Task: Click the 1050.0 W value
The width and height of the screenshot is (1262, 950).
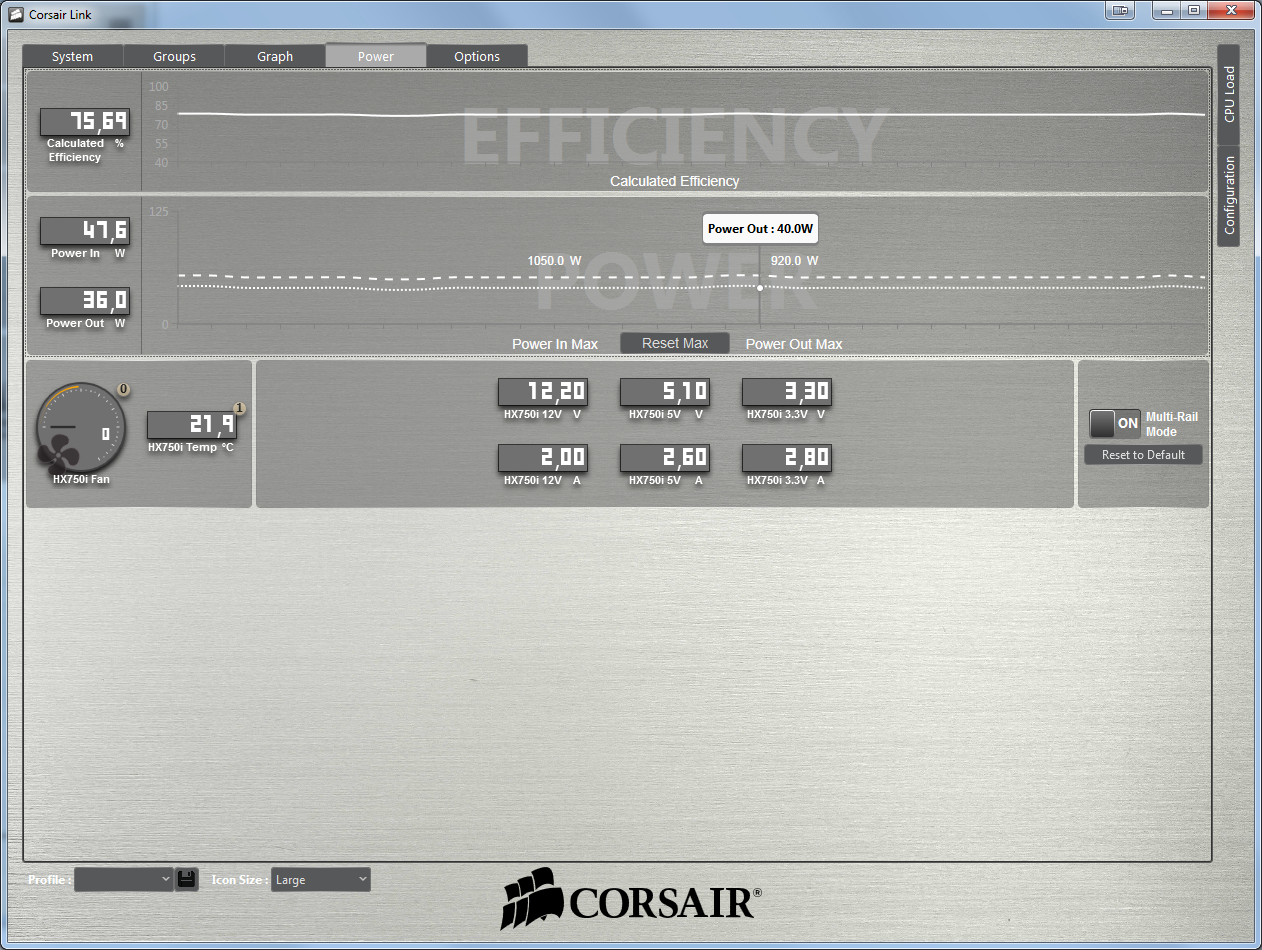Action: point(554,261)
